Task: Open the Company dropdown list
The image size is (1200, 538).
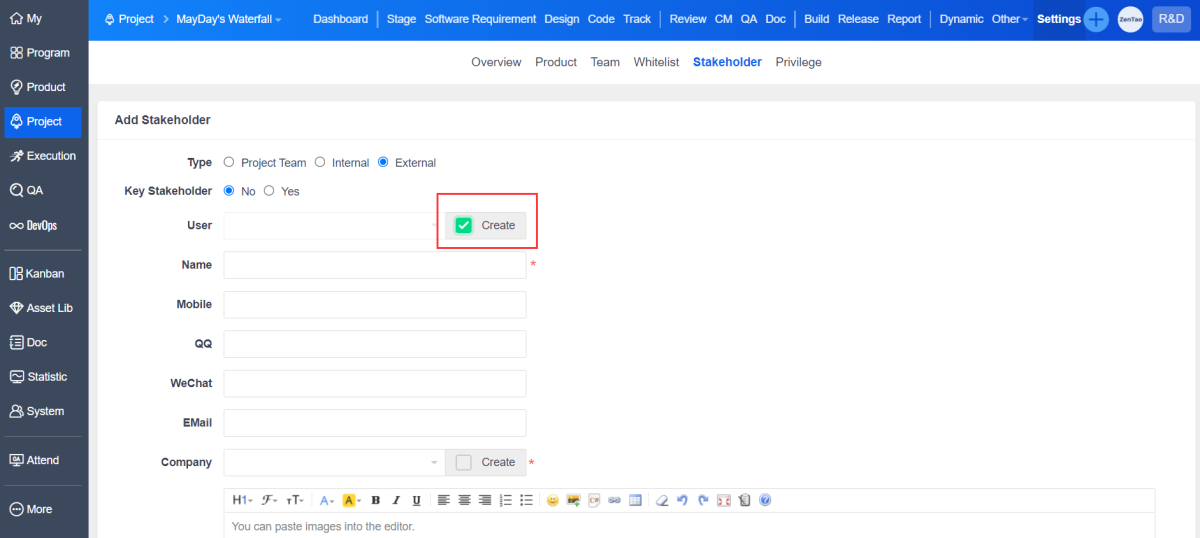Action: coord(334,462)
